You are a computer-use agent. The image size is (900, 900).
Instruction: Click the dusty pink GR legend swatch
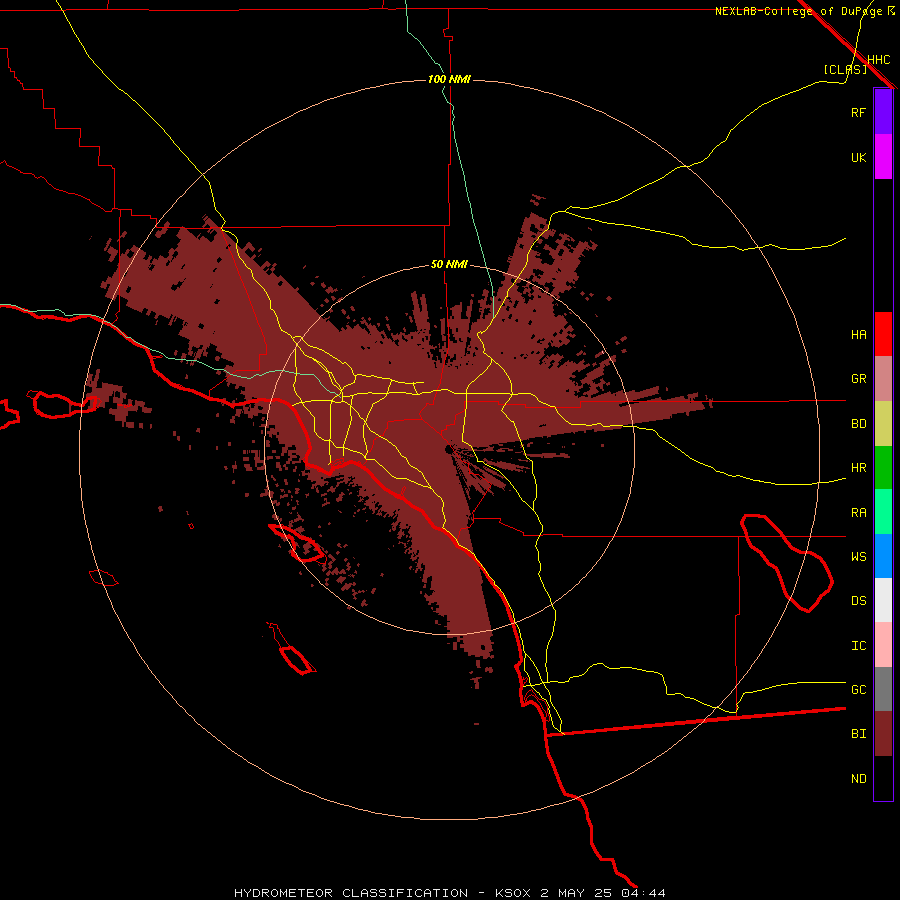coord(883,379)
